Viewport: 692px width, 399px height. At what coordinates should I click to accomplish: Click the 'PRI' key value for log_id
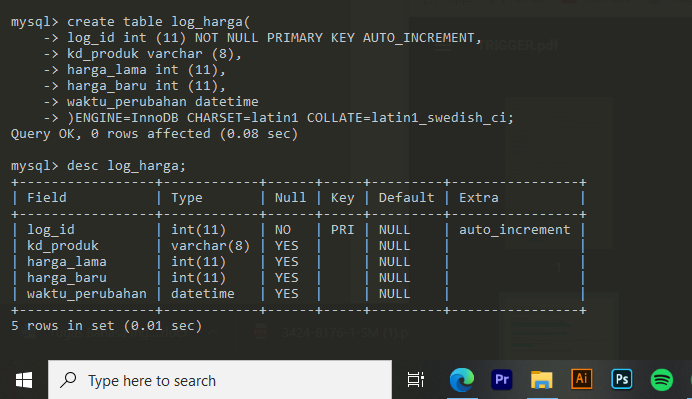click(342, 230)
